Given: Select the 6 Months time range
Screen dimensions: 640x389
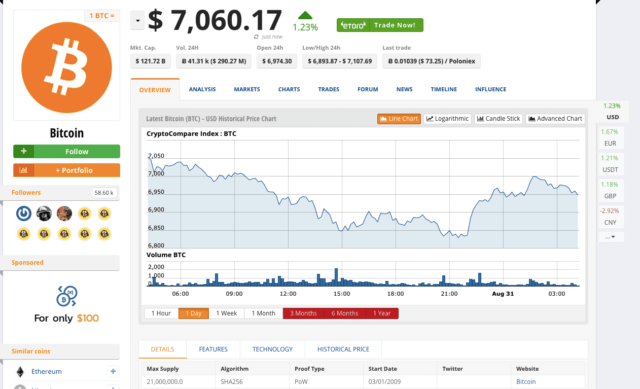Looking at the screenshot, I should 345,313.
